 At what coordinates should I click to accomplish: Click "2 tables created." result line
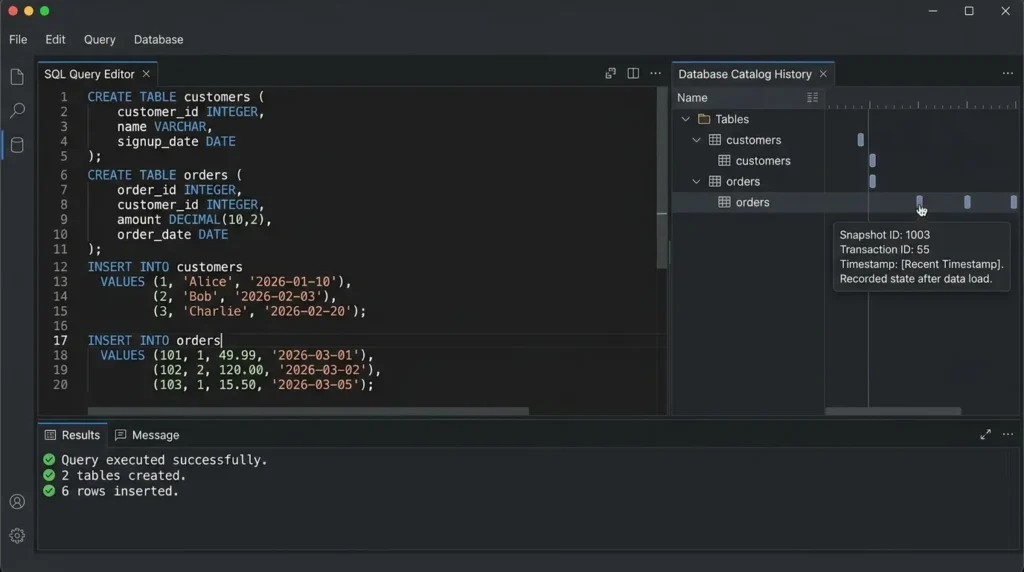[x=123, y=475]
